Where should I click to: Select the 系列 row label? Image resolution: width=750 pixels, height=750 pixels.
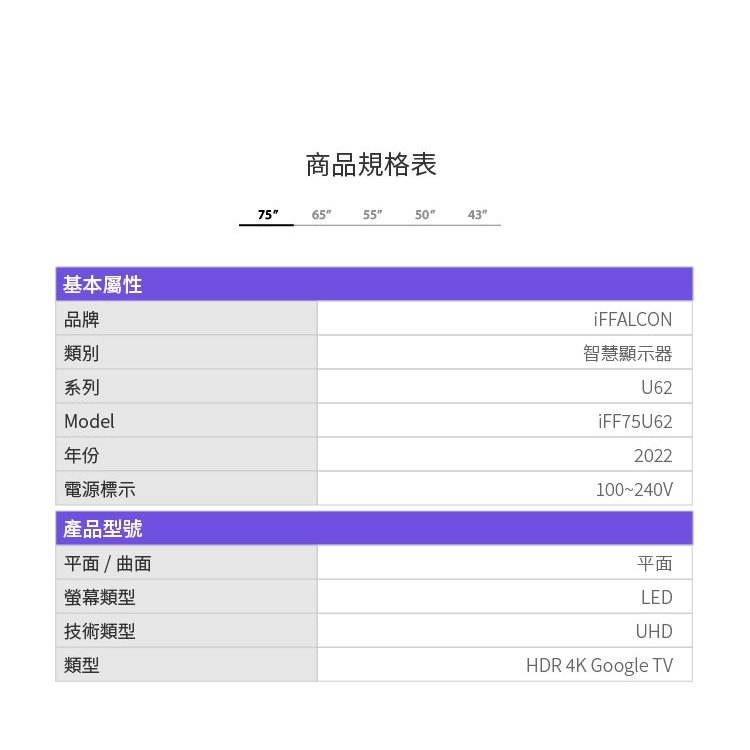[81, 387]
